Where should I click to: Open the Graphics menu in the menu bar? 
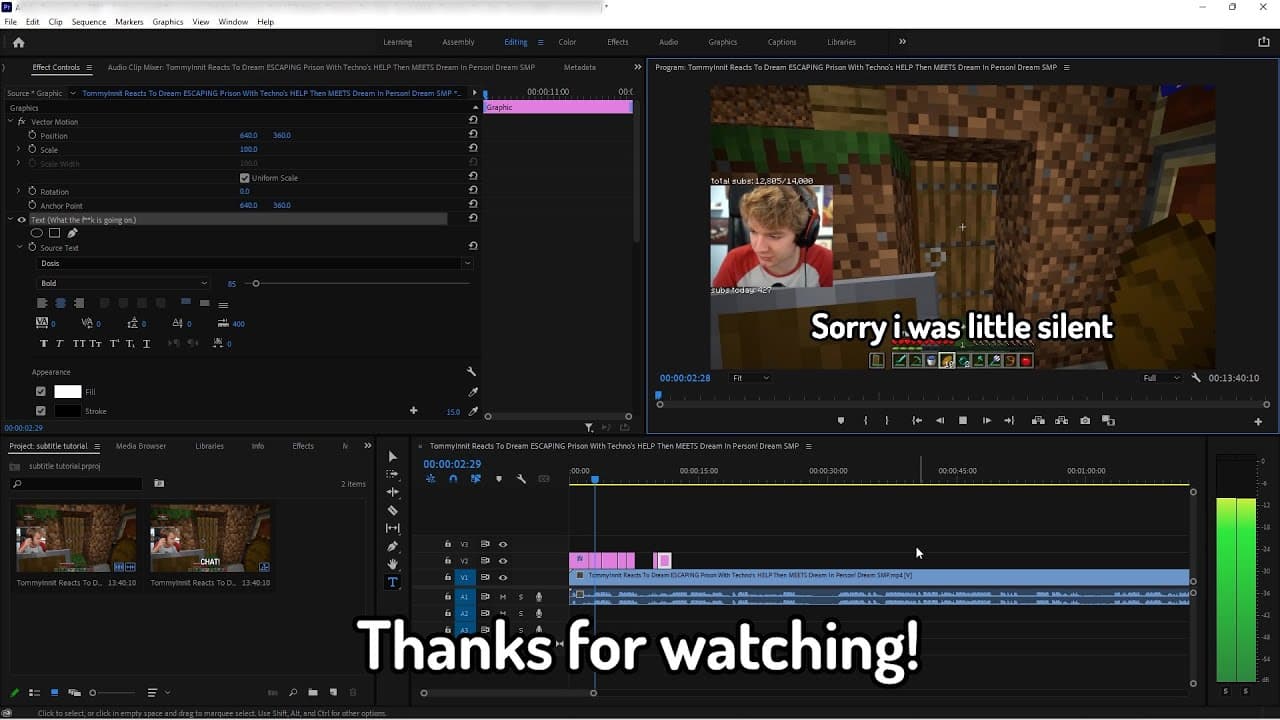(x=168, y=22)
